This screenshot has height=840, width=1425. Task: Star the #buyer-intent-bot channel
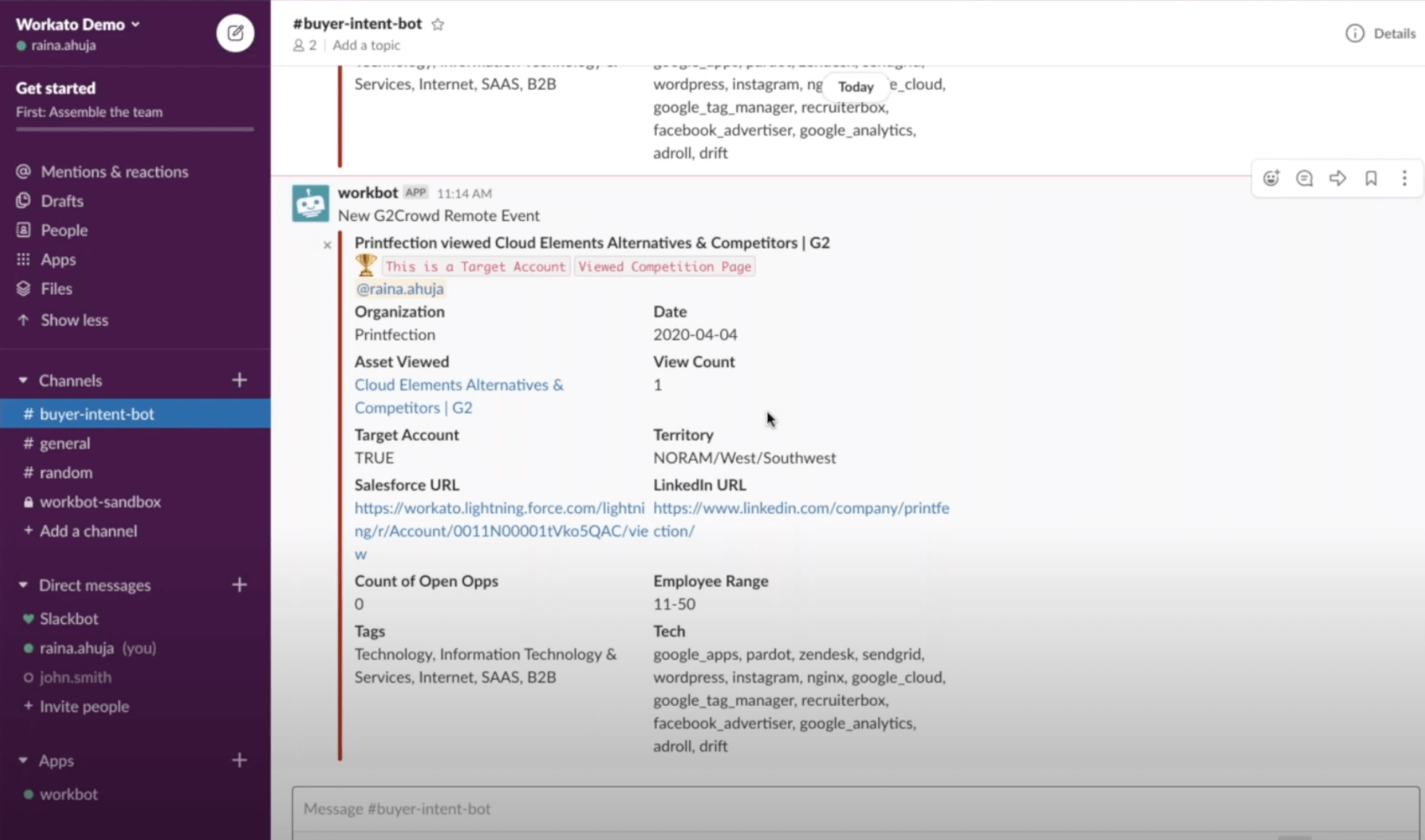coord(438,24)
